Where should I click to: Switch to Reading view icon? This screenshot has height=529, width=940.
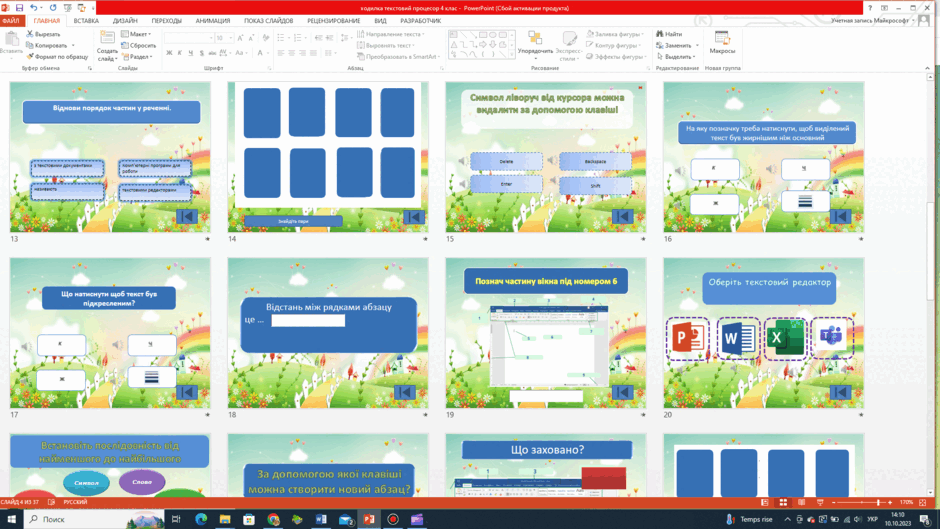802,503
